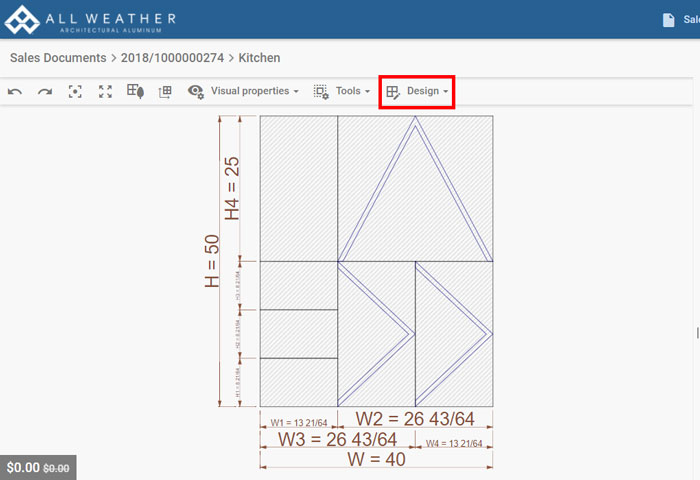Click the fullscreen expand icon
This screenshot has width=700, height=480.
pyautogui.click(x=105, y=91)
